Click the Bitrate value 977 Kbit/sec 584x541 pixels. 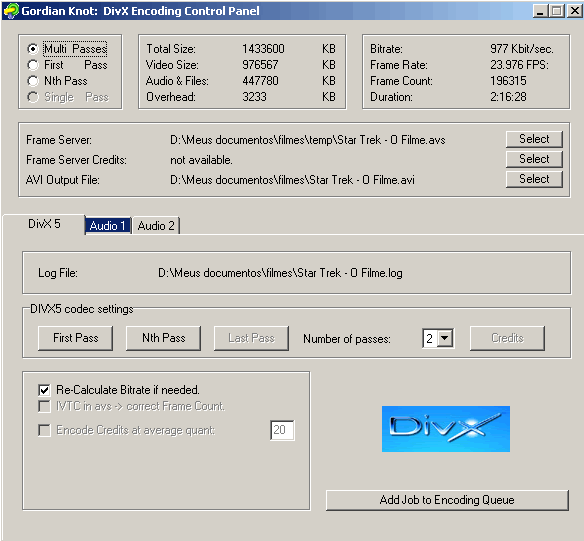[x=522, y=49]
